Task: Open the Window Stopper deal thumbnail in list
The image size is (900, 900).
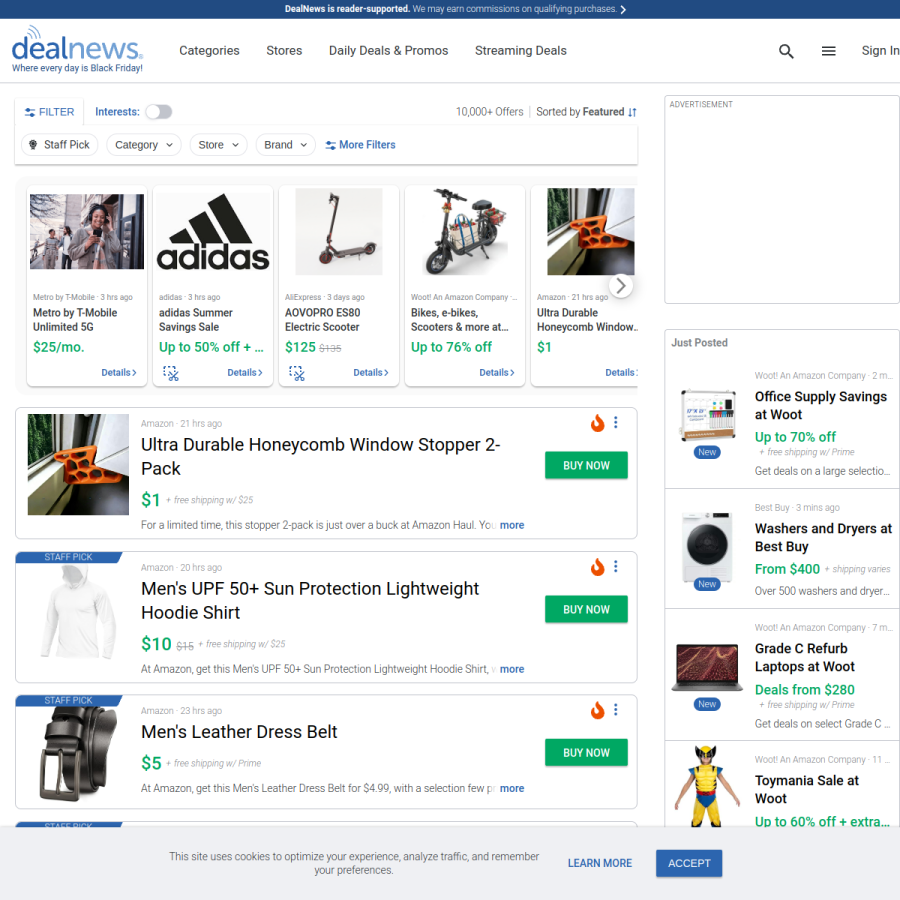Action: [x=78, y=464]
